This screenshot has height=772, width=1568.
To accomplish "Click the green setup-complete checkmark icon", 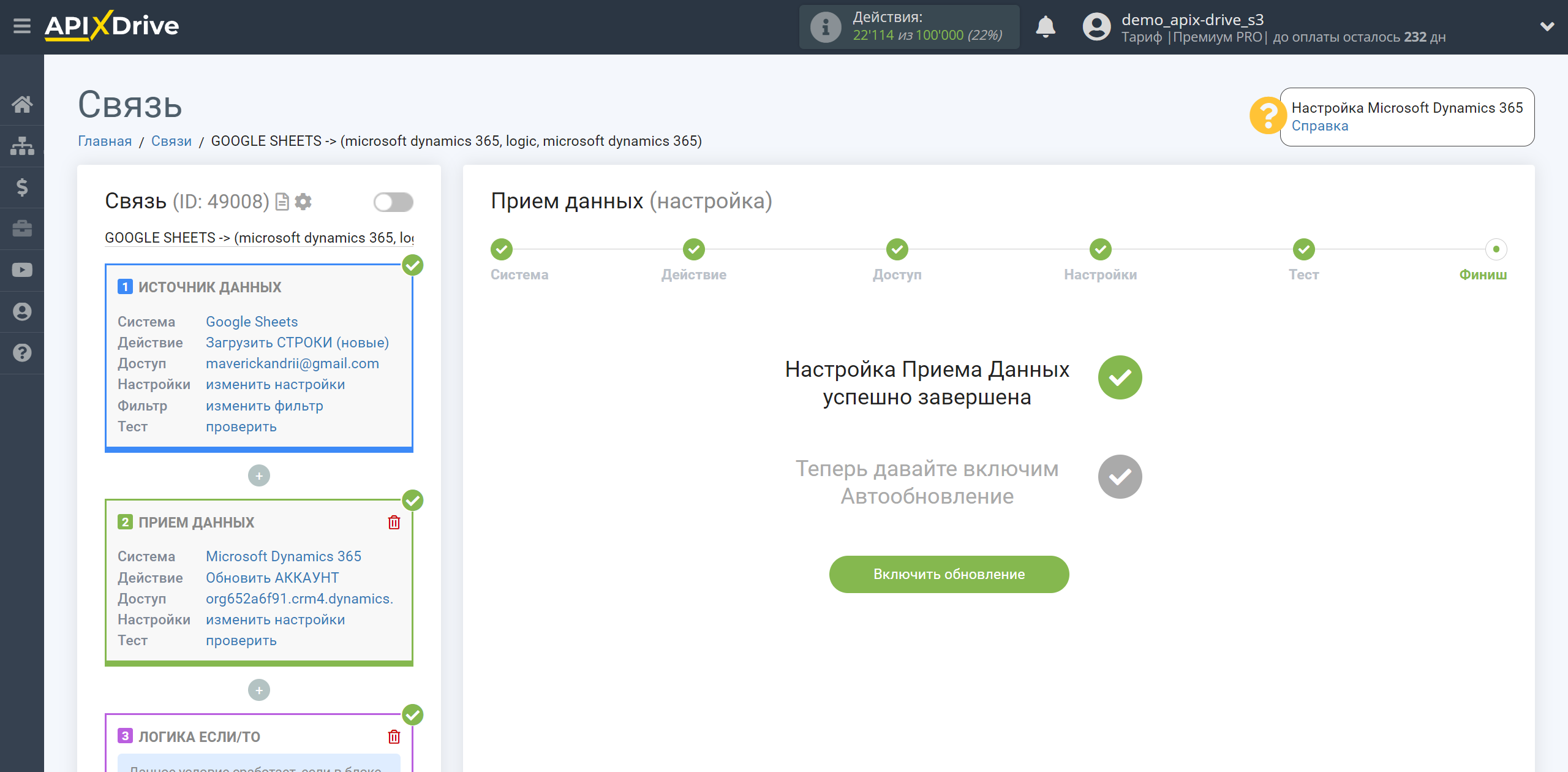I will point(1120,377).
